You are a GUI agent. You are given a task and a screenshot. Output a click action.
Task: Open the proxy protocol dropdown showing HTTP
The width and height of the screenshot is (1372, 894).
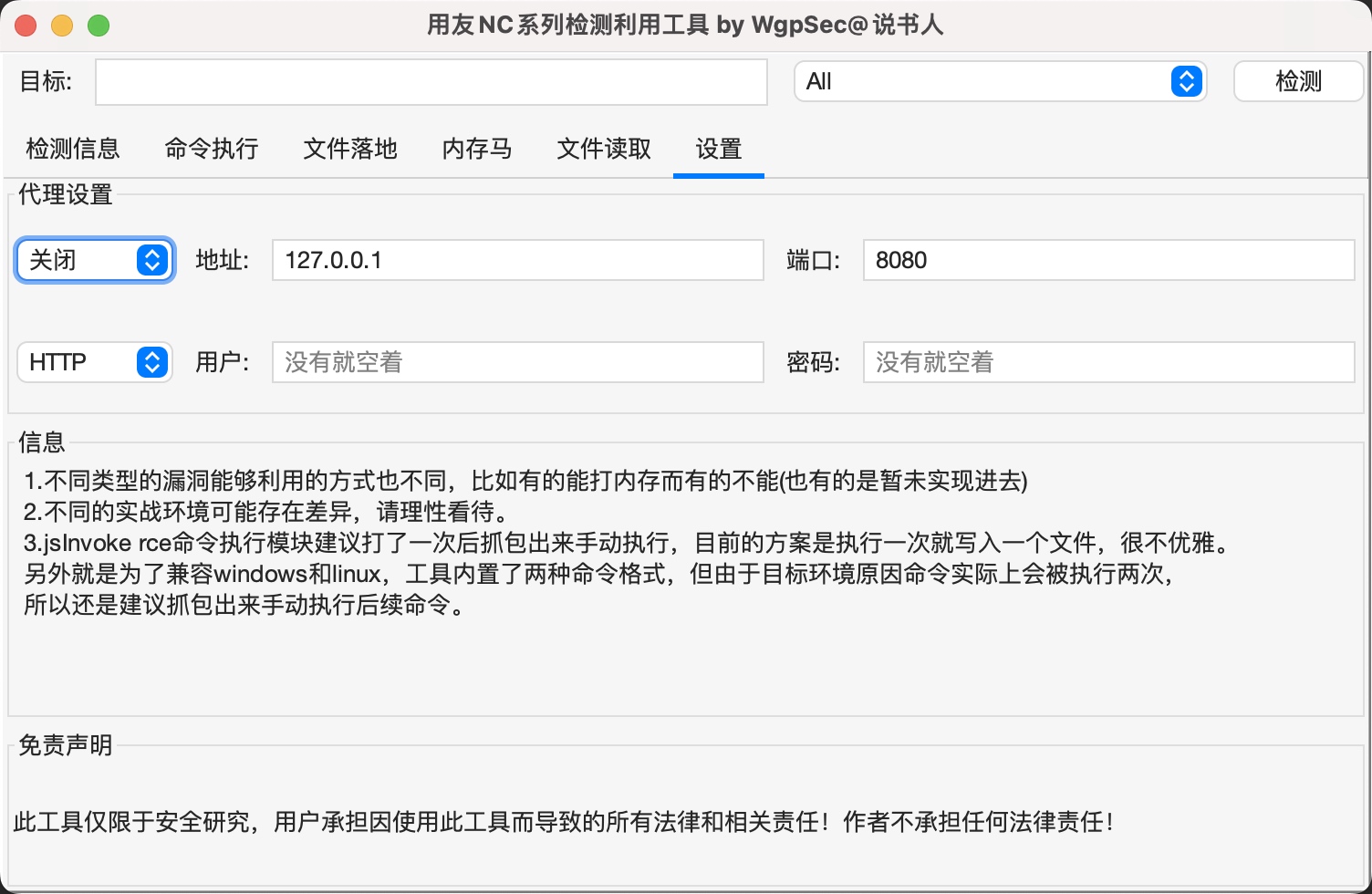(94, 362)
